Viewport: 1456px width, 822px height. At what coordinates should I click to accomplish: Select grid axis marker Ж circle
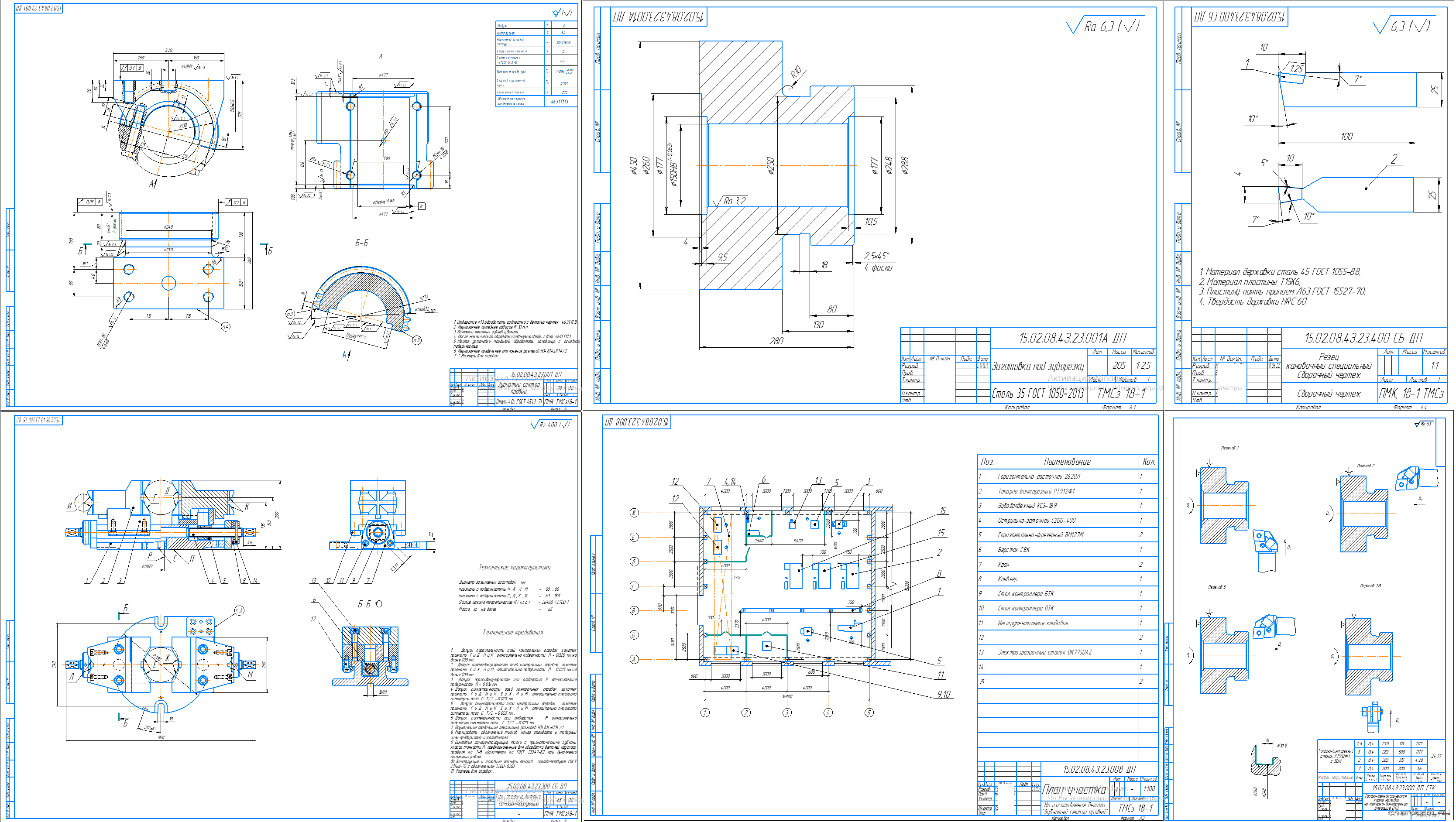[x=634, y=512]
